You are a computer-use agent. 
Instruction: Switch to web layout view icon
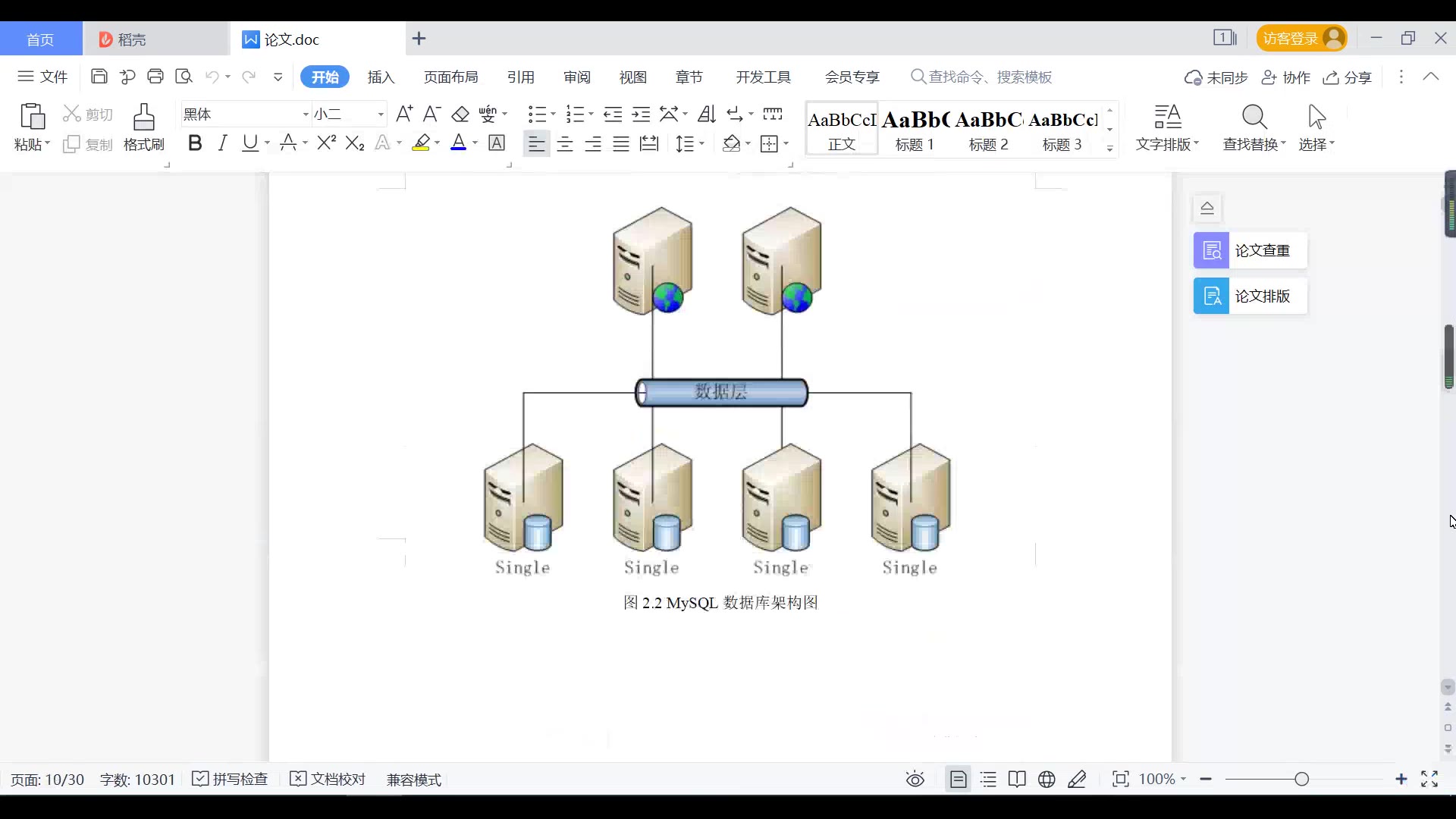click(1046, 780)
